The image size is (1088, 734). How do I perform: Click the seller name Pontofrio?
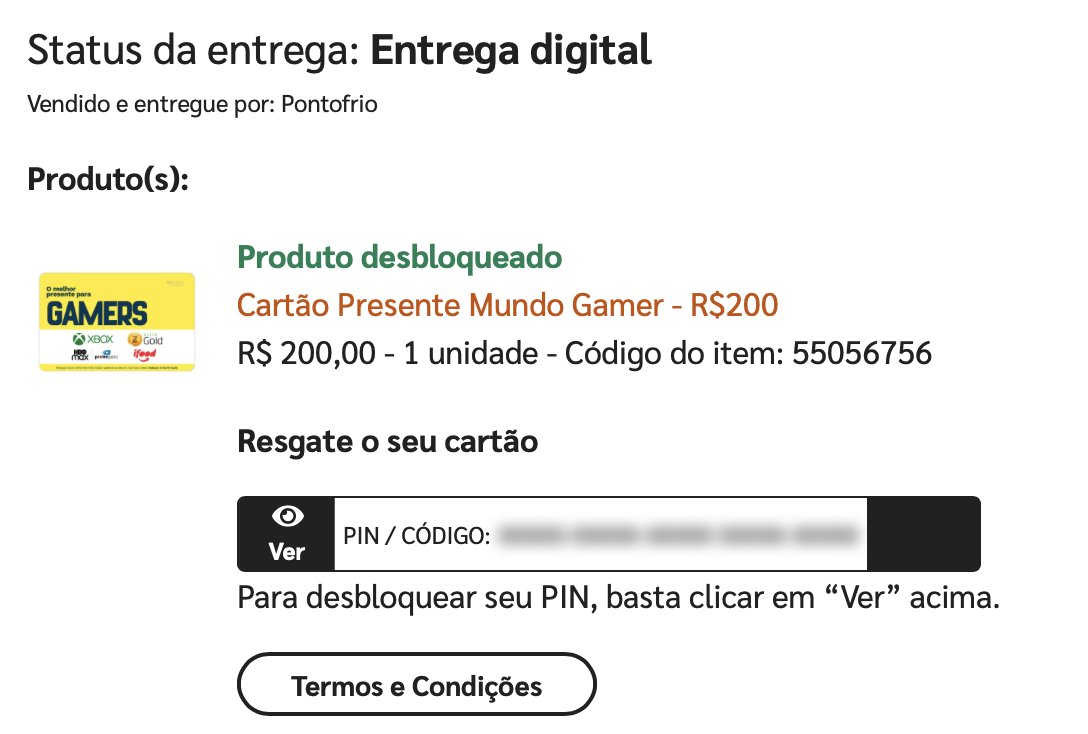point(330,104)
